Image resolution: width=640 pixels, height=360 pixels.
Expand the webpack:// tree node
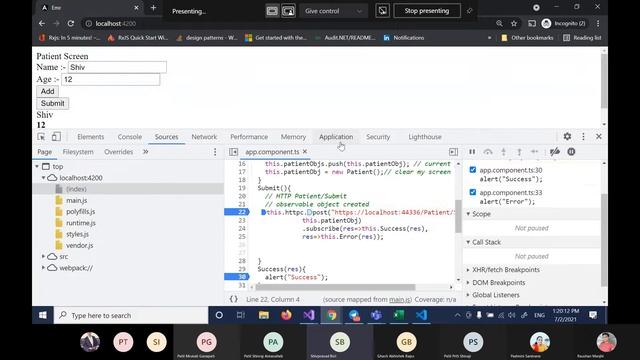click(43, 268)
